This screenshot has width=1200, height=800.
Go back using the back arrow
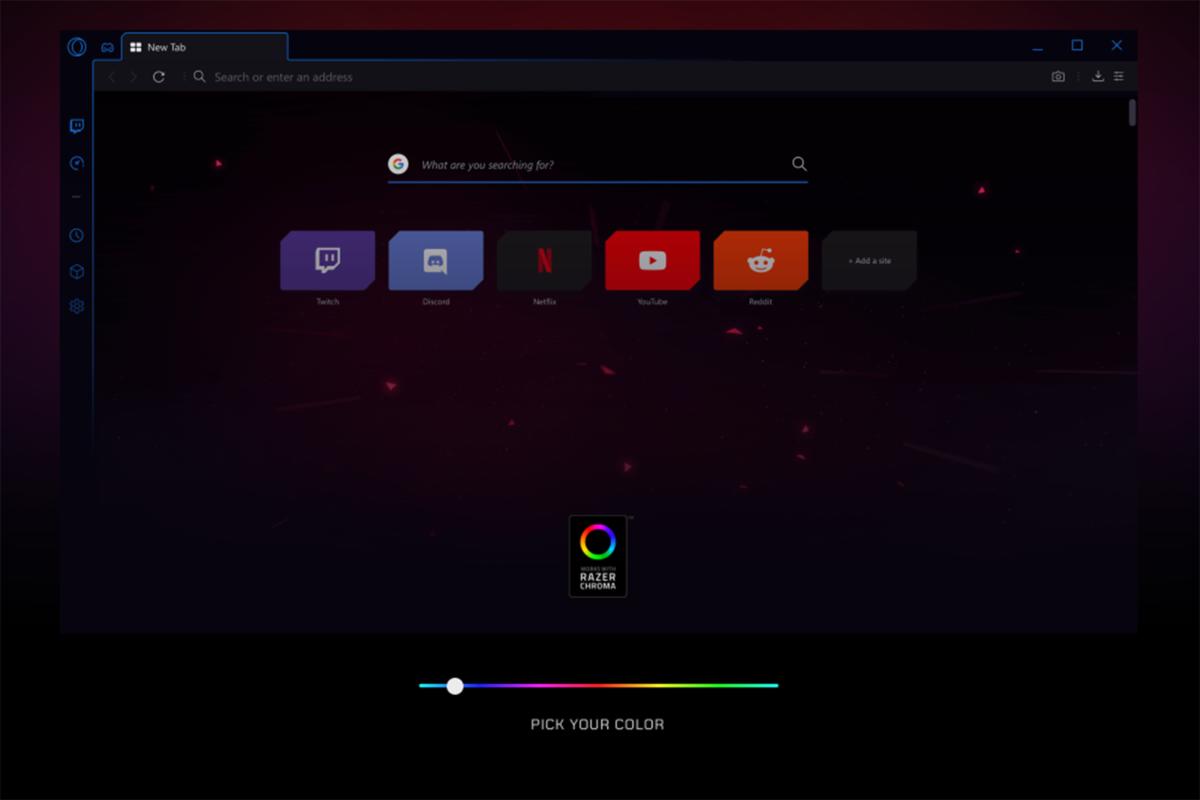click(x=111, y=77)
